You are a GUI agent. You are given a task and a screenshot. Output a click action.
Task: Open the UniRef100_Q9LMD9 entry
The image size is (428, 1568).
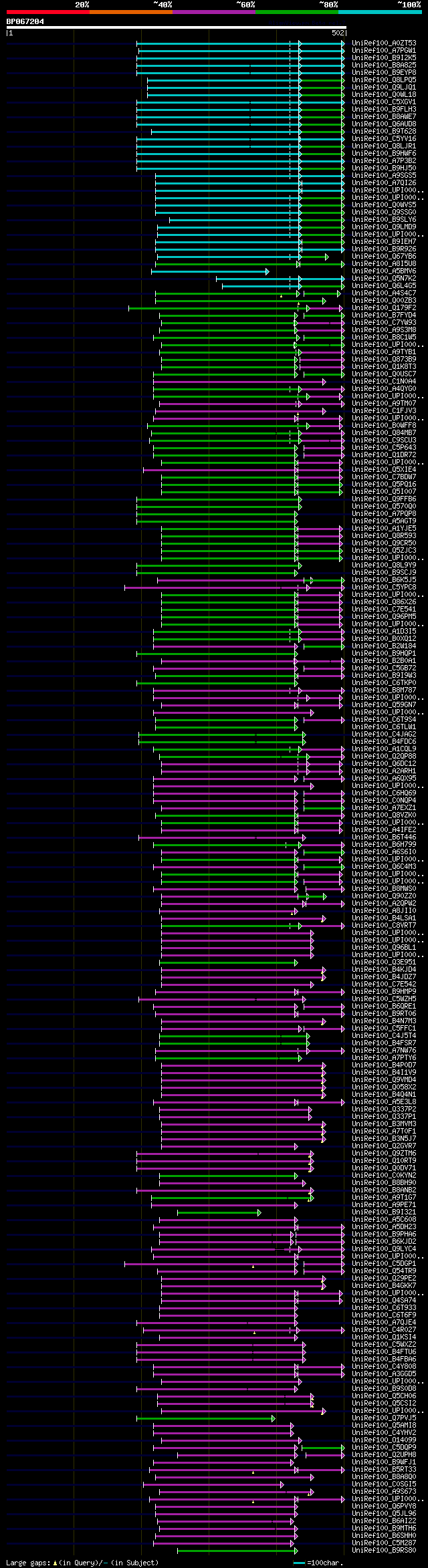[x=384, y=227]
